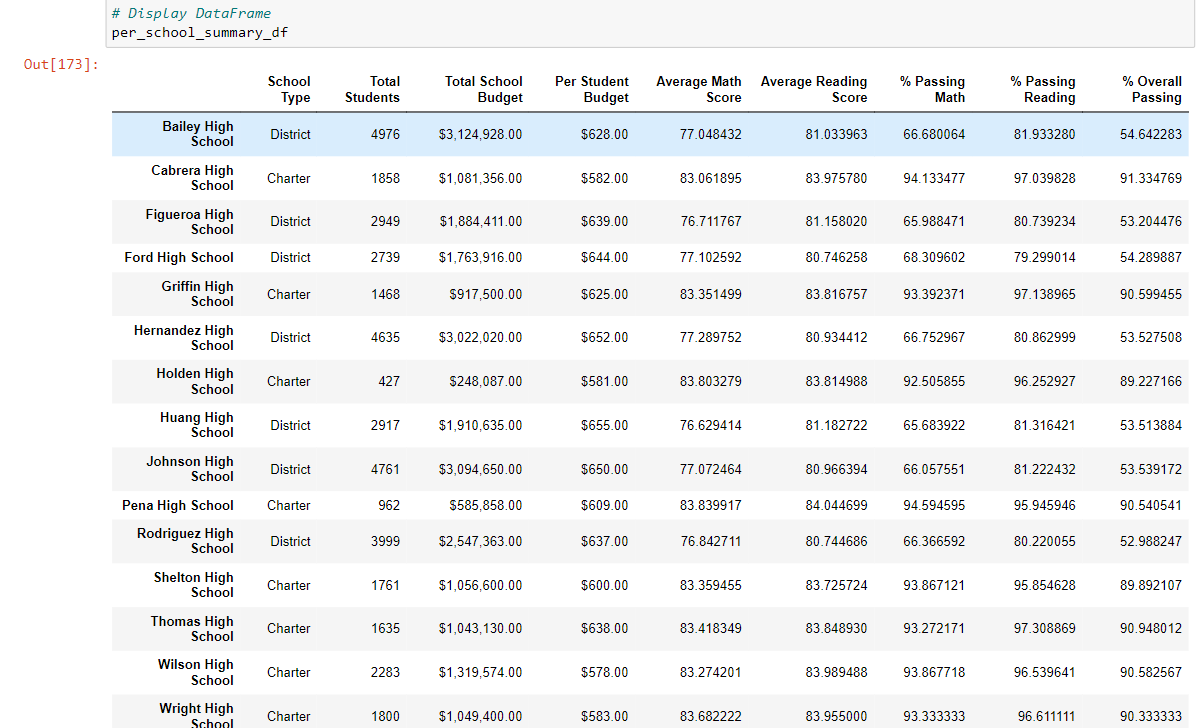Image resolution: width=1197 pixels, height=728 pixels.
Task: Click Huang's per student budget $655.00
Action: [x=605, y=425]
